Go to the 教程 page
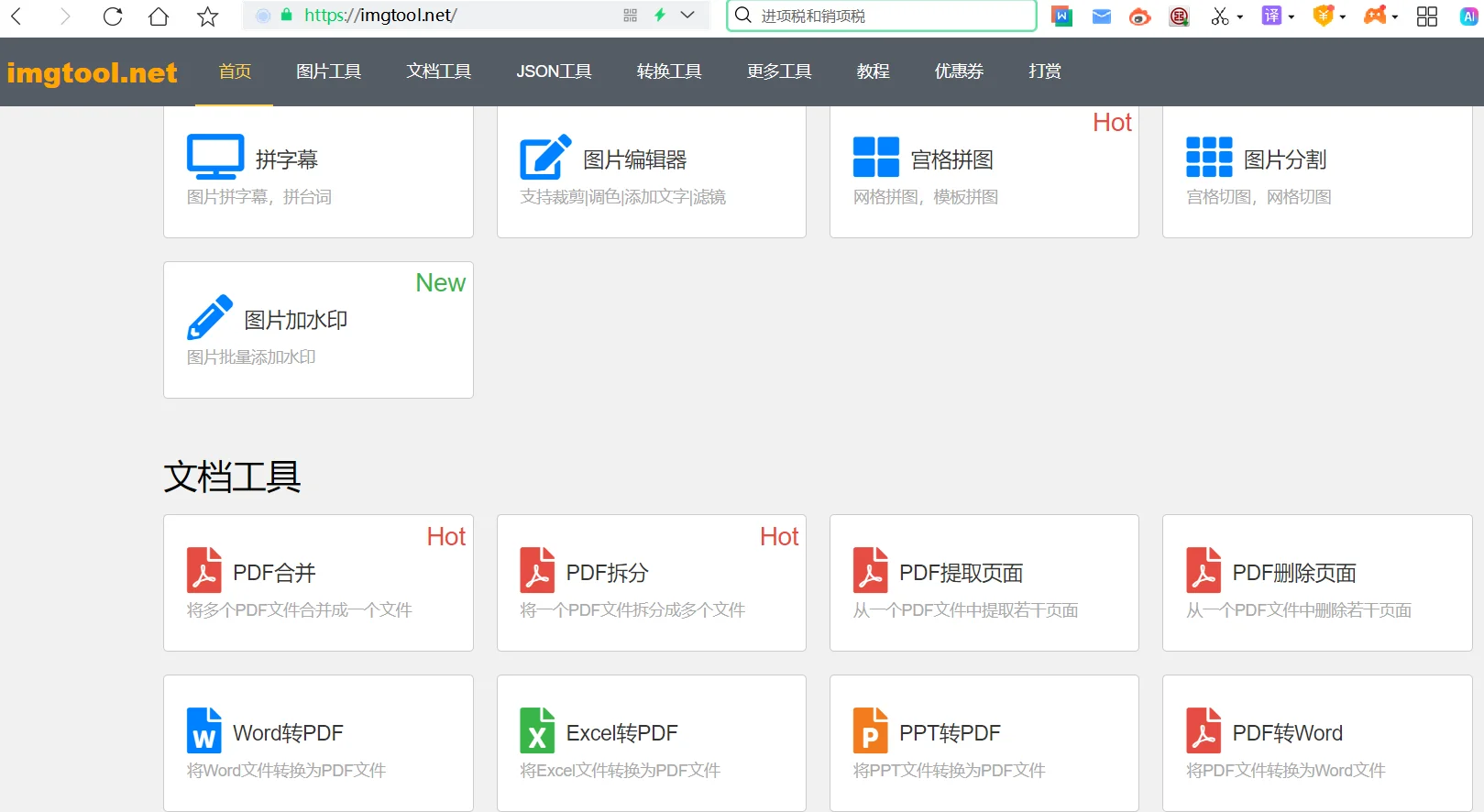The height and width of the screenshot is (812, 1484). click(874, 71)
